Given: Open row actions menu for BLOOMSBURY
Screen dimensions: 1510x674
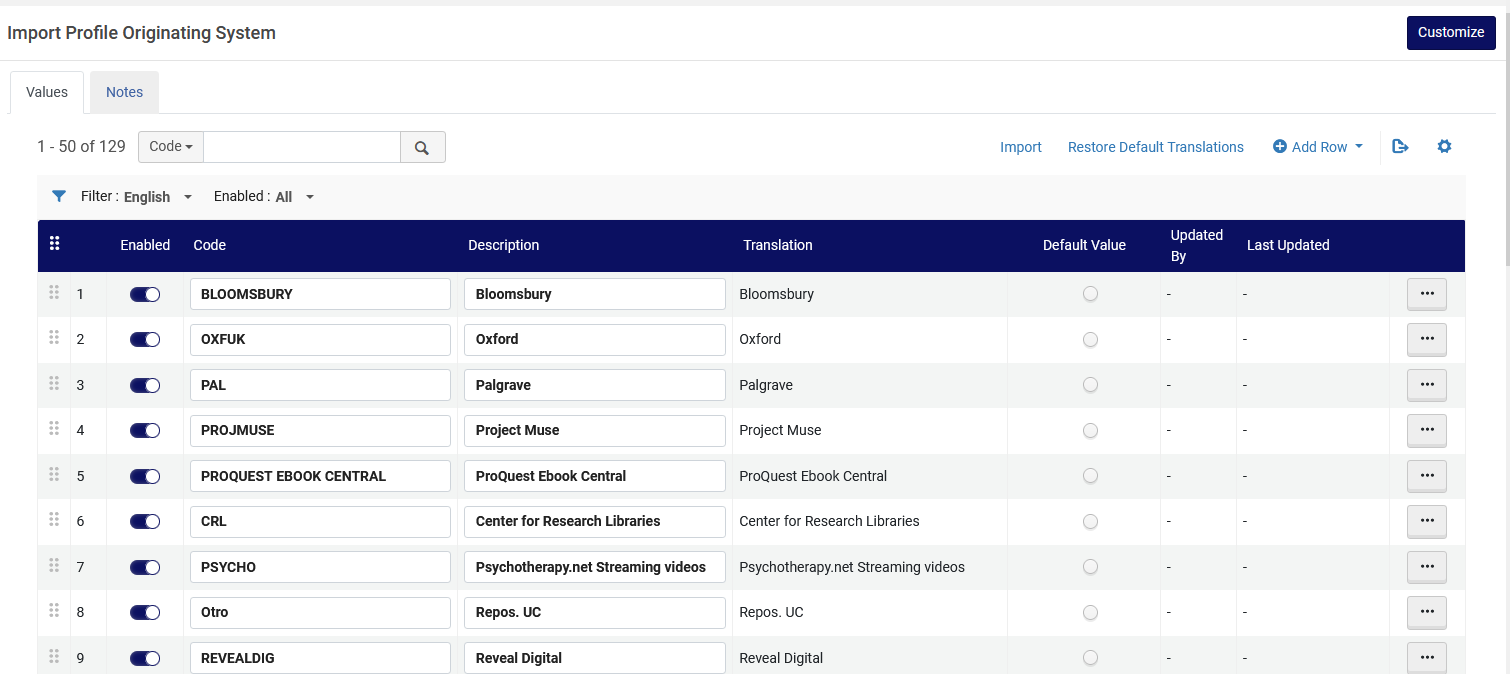Looking at the screenshot, I should pos(1427,294).
